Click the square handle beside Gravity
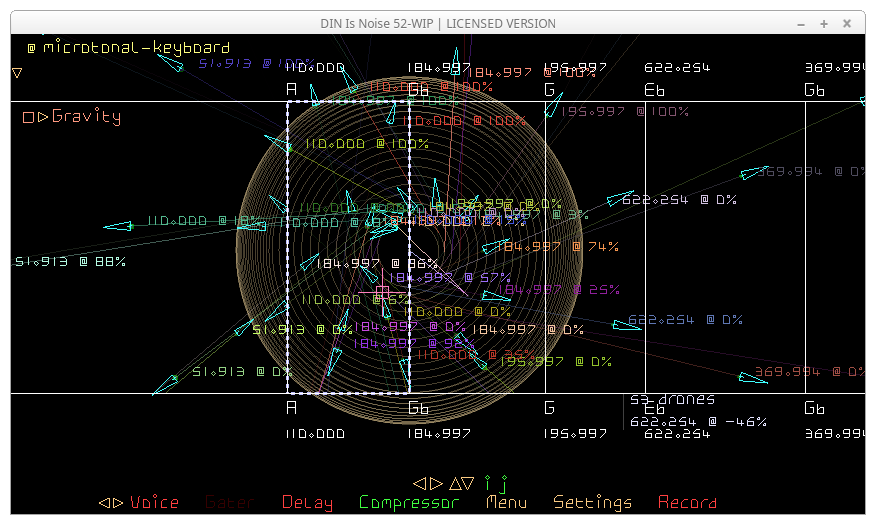 click(28, 117)
